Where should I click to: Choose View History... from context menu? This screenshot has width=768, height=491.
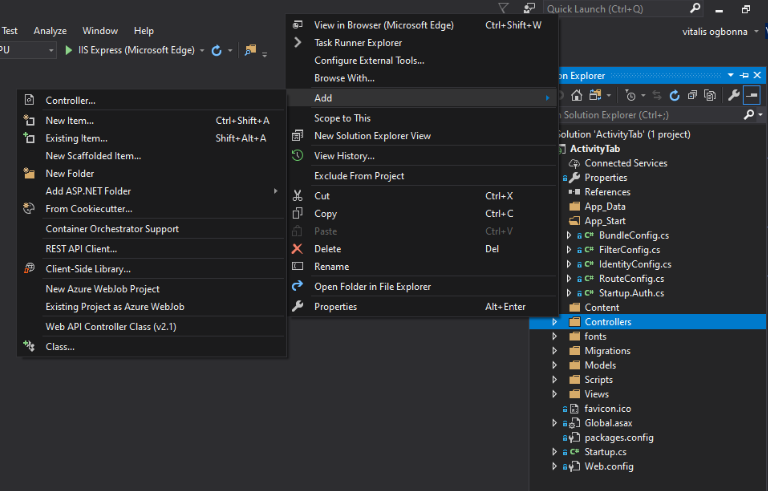click(x=422, y=156)
